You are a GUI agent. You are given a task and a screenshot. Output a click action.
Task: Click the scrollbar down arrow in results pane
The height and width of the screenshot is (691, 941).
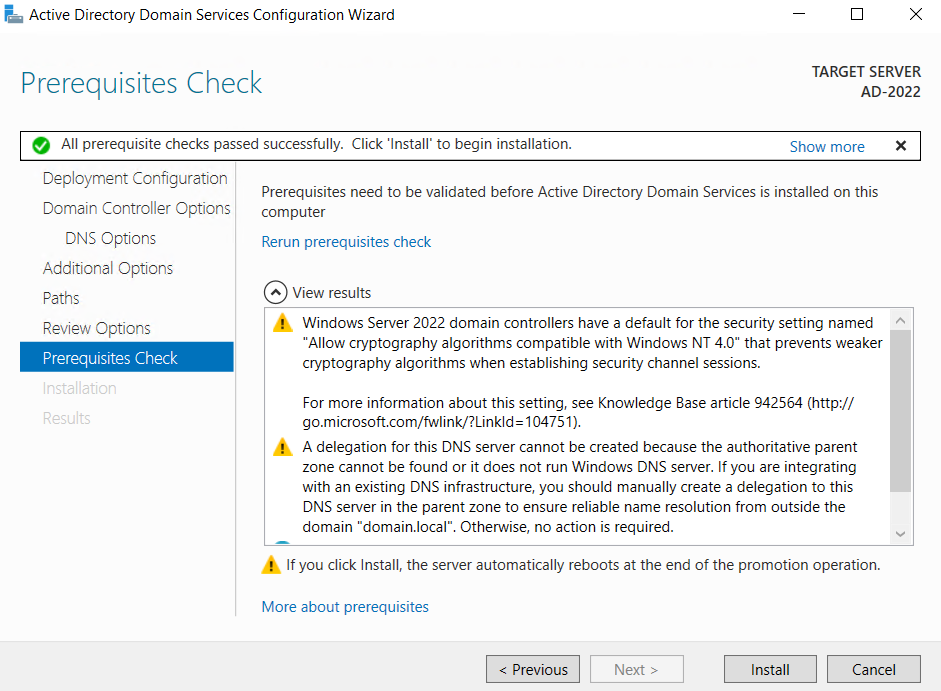click(899, 533)
